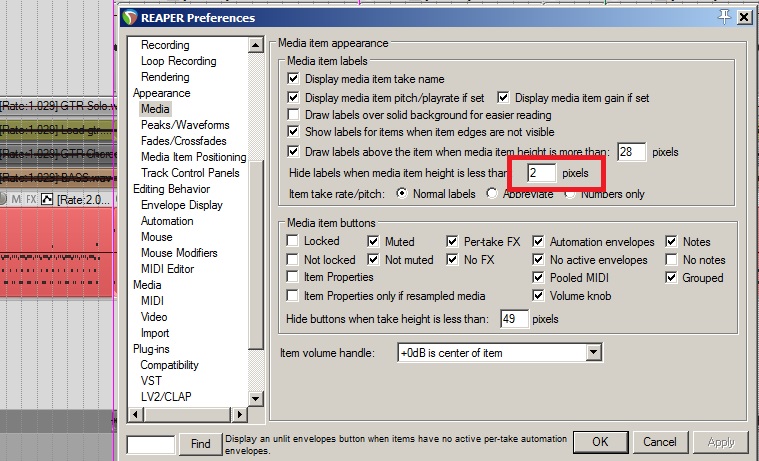The height and width of the screenshot is (461, 759).
Task: Toggle Show labels when item edges not visible
Action: [293, 132]
